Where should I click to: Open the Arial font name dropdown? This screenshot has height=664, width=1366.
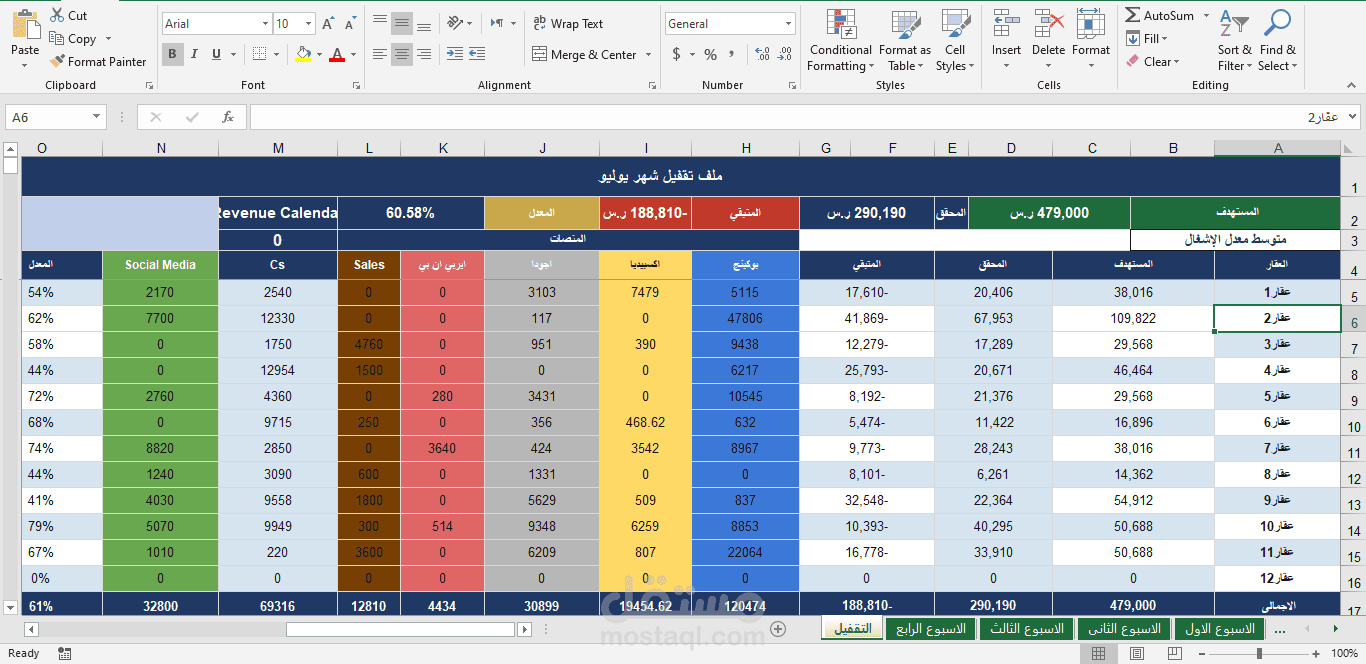tap(265, 23)
